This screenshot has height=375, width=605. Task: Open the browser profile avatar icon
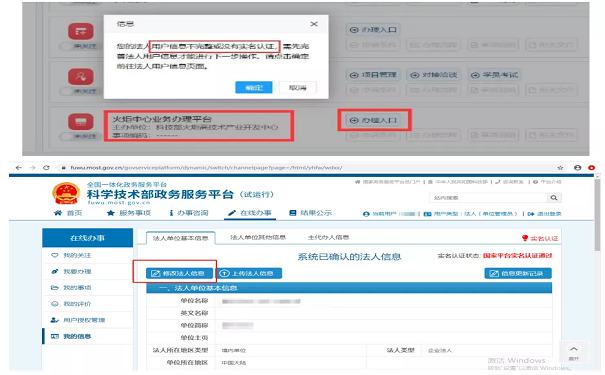[578, 168]
